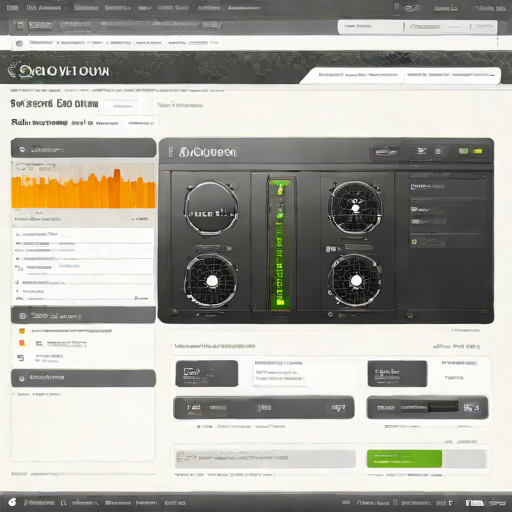Click the circular icon in the dark panel header
The width and height of the screenshot is (512, 512).
coord(438,152)
